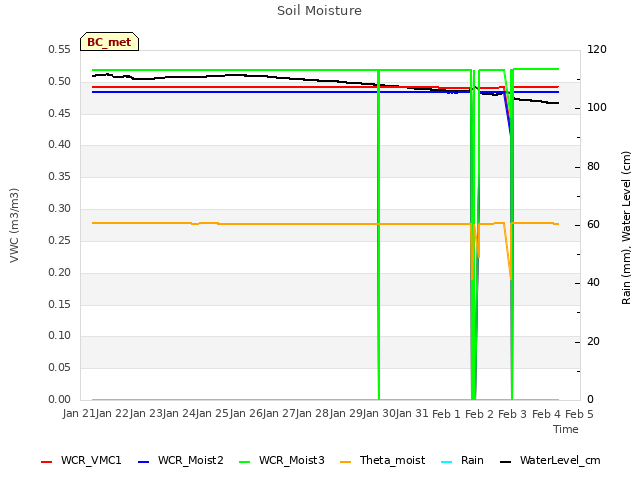This screenshot has height=480, width=640.
Task: Click the green spike at Jan 30
Action: (379, 235)
